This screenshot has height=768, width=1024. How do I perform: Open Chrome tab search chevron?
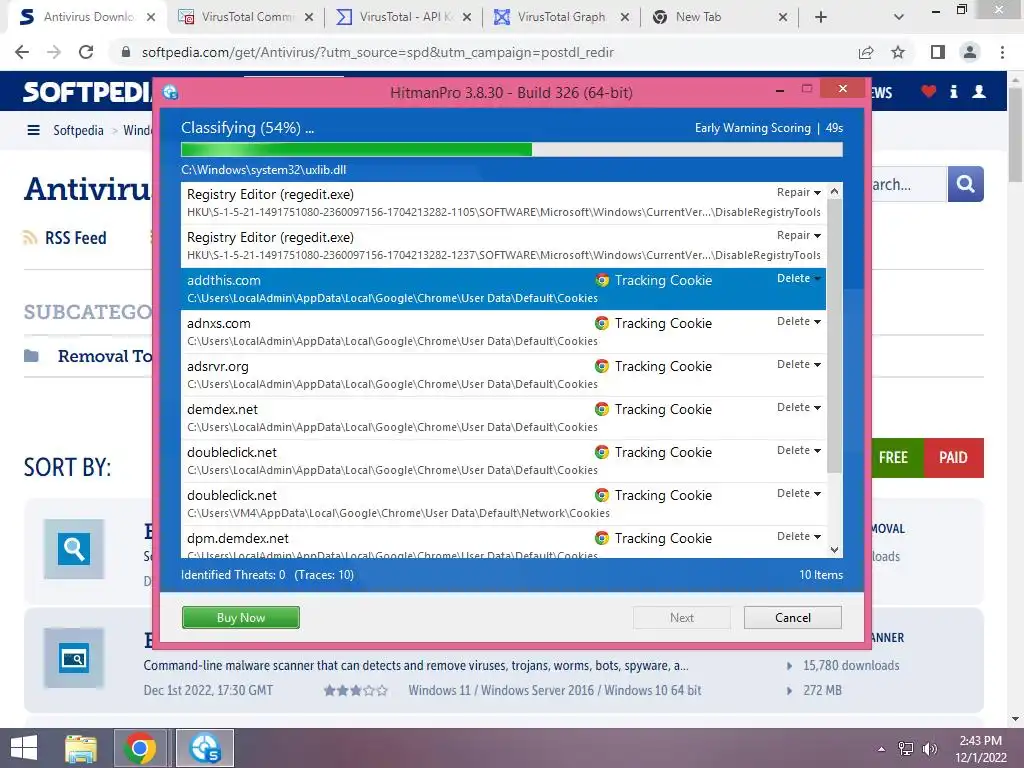899,17
